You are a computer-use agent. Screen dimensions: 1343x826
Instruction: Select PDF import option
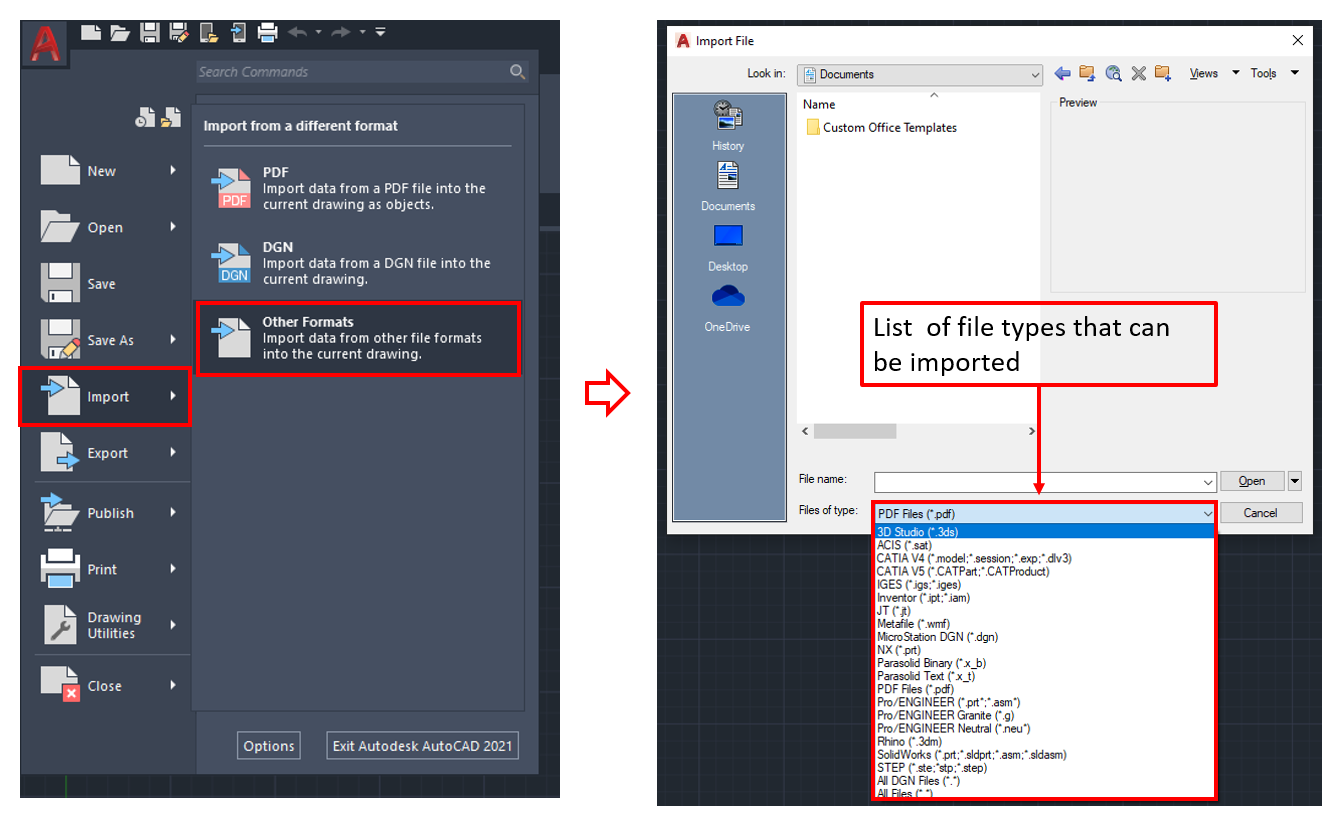(359, 188)
